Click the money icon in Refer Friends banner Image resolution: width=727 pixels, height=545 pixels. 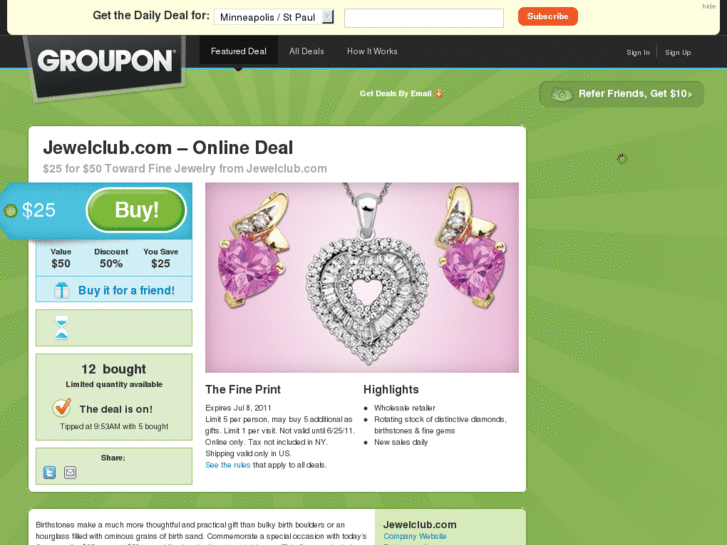(561, 95)
